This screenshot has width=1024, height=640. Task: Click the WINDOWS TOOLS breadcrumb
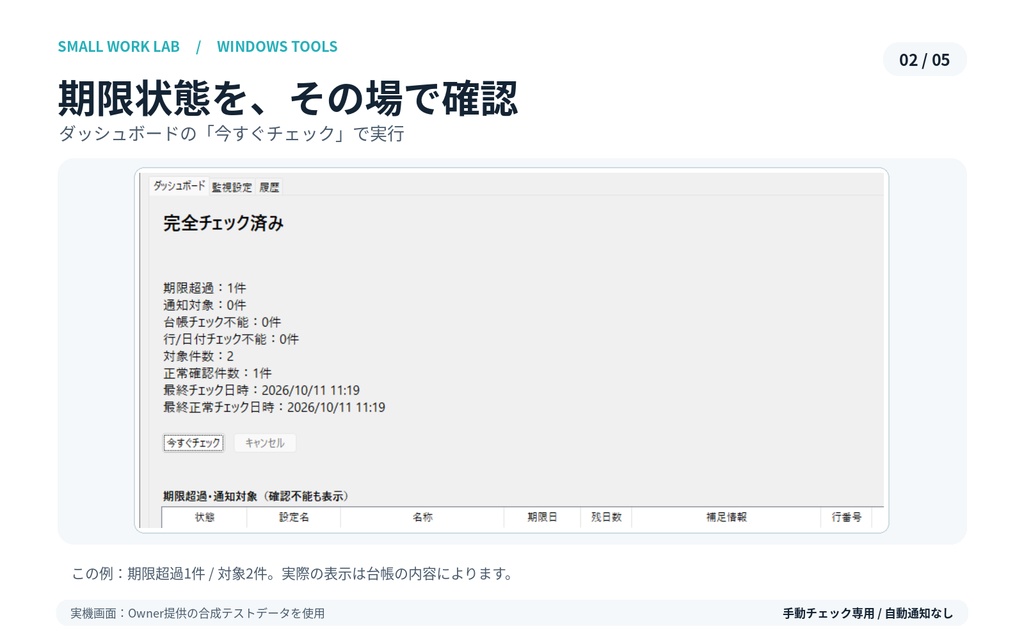[277, 46]
